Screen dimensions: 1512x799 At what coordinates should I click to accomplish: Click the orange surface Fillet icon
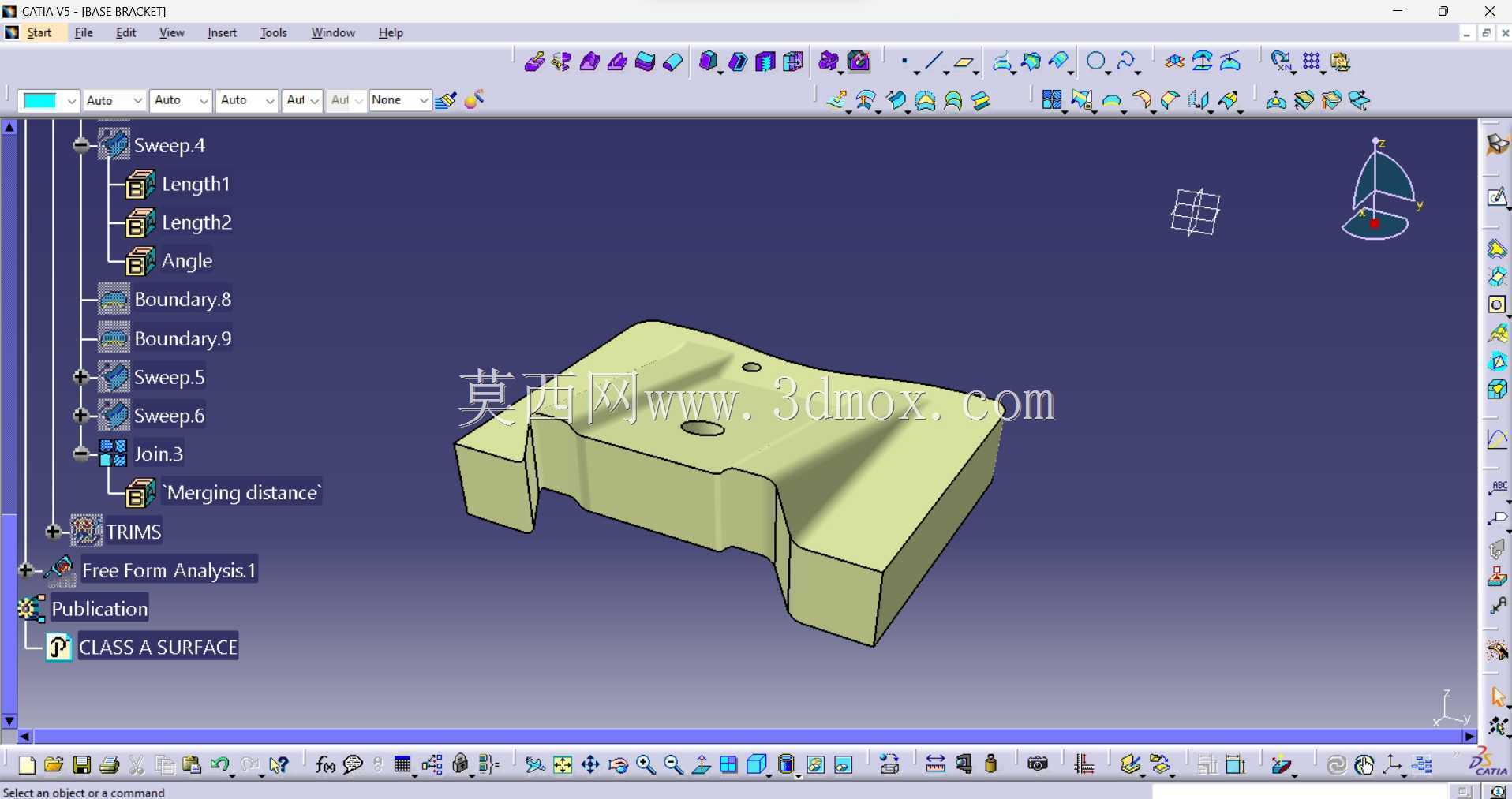coord(1142,100)
